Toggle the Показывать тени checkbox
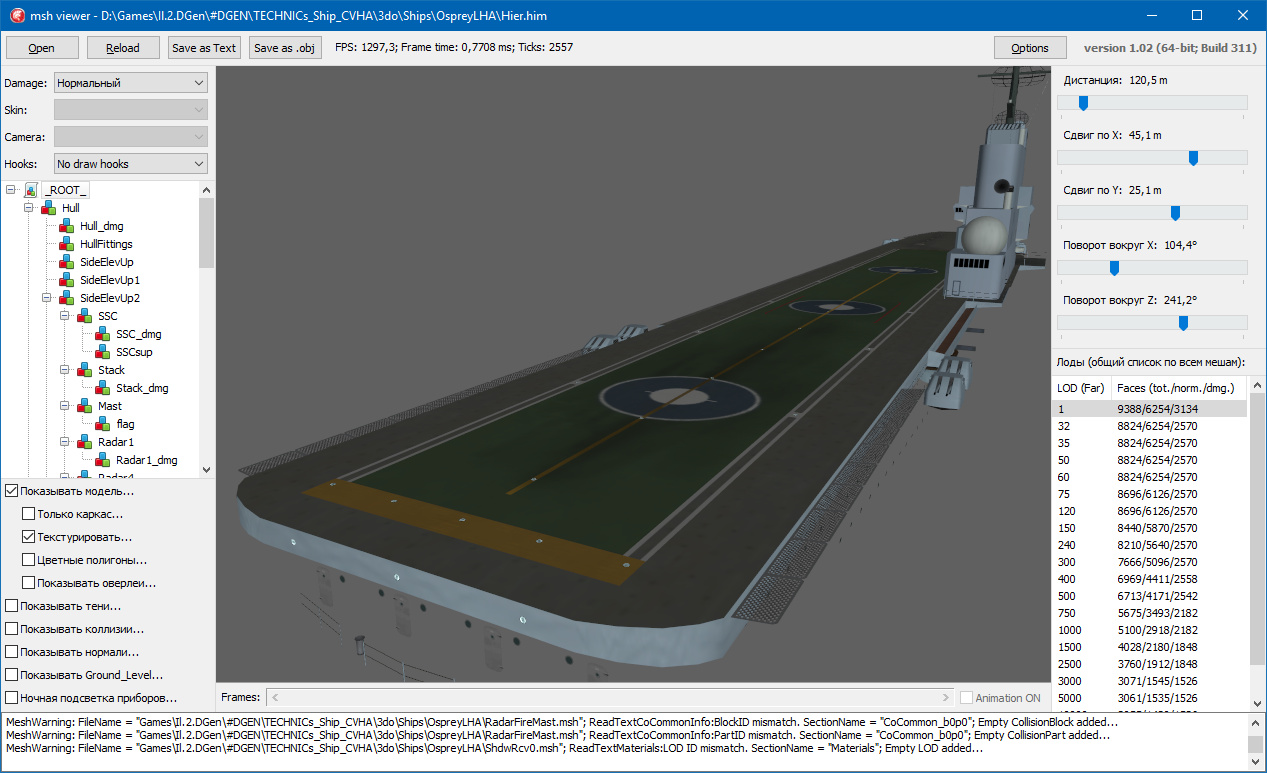 [x=11, y=606]
